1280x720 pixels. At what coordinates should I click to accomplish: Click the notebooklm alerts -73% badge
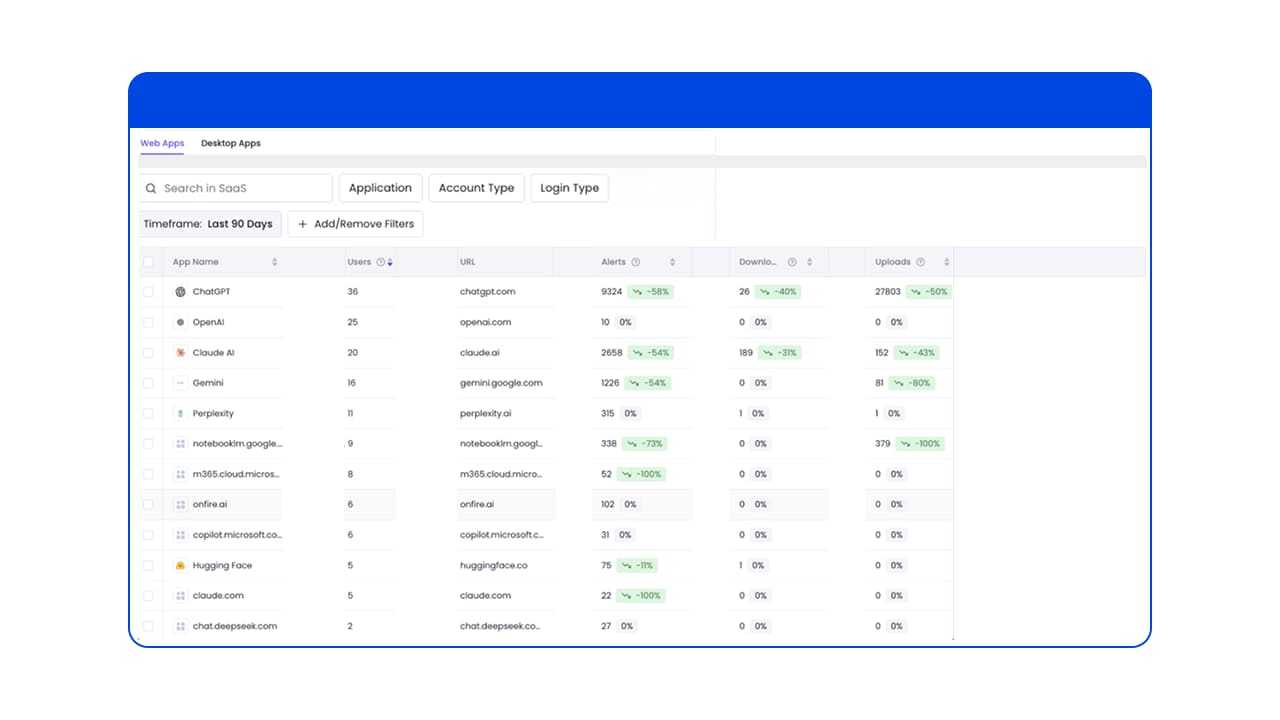point(644,444)
